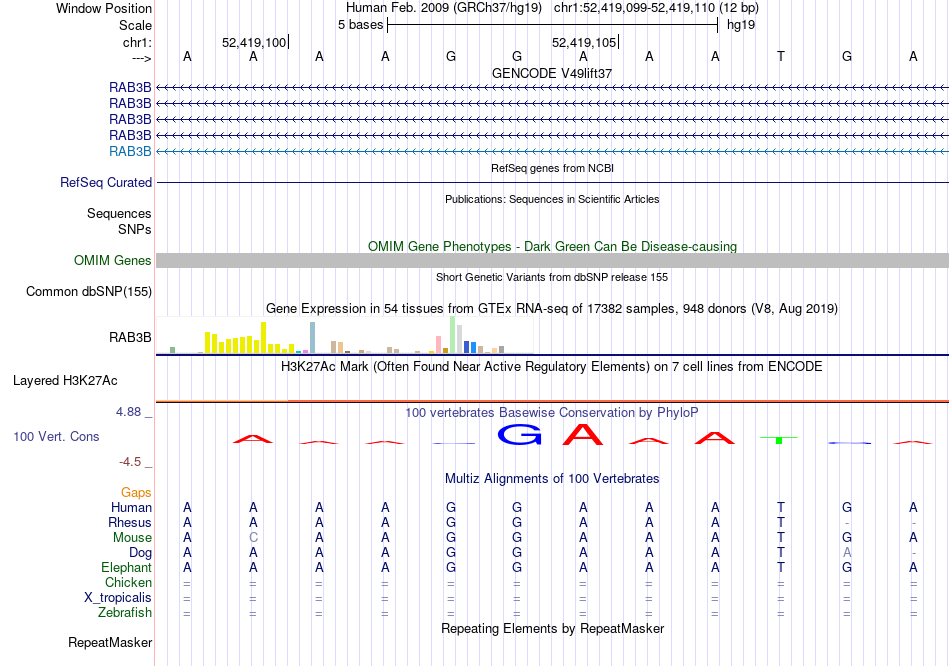Select the Chicken alignment row label

[128, 582]
